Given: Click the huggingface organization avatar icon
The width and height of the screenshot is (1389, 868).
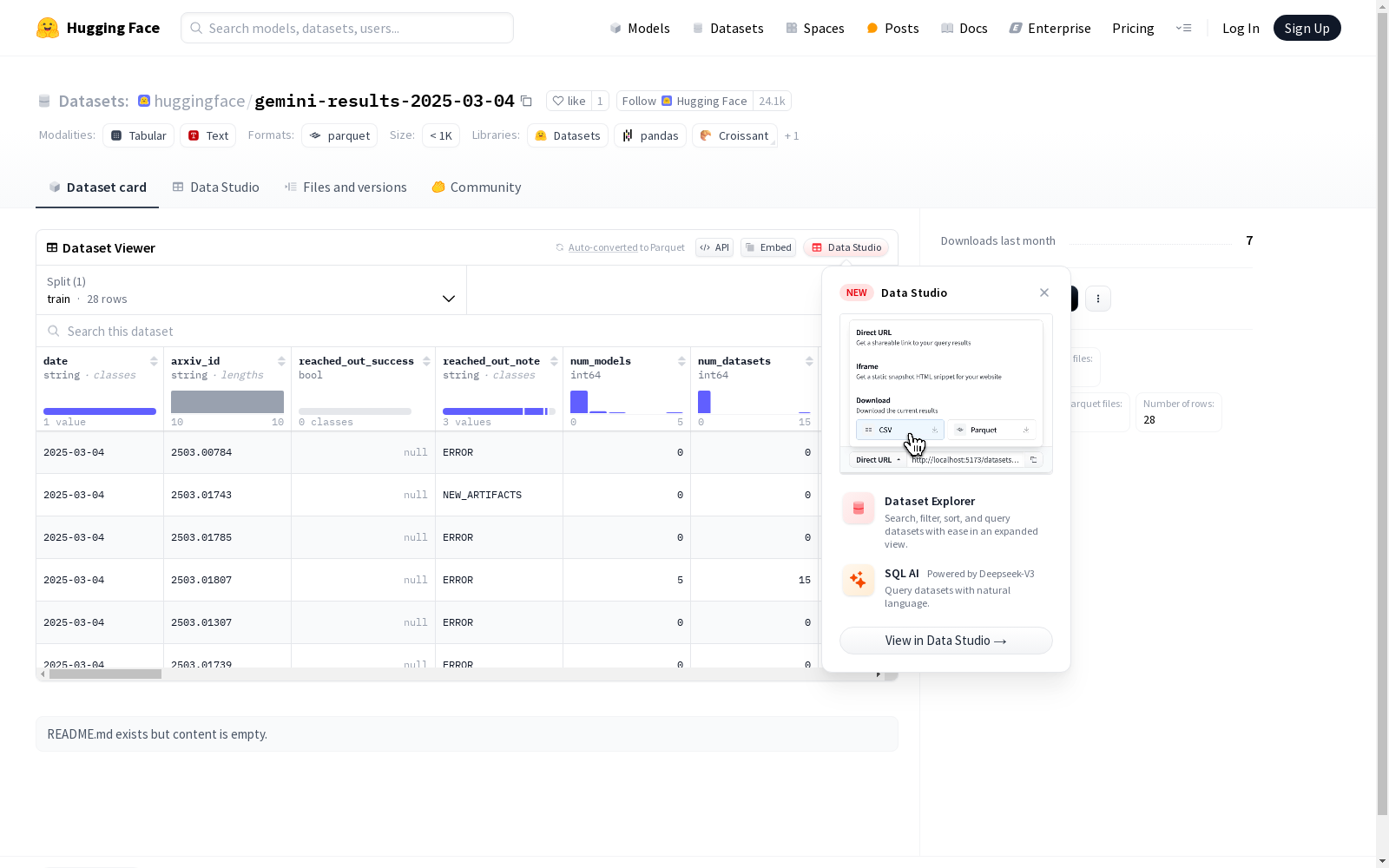Looking at the screenshot, I should pyautogui.click(x=144, y=101).
